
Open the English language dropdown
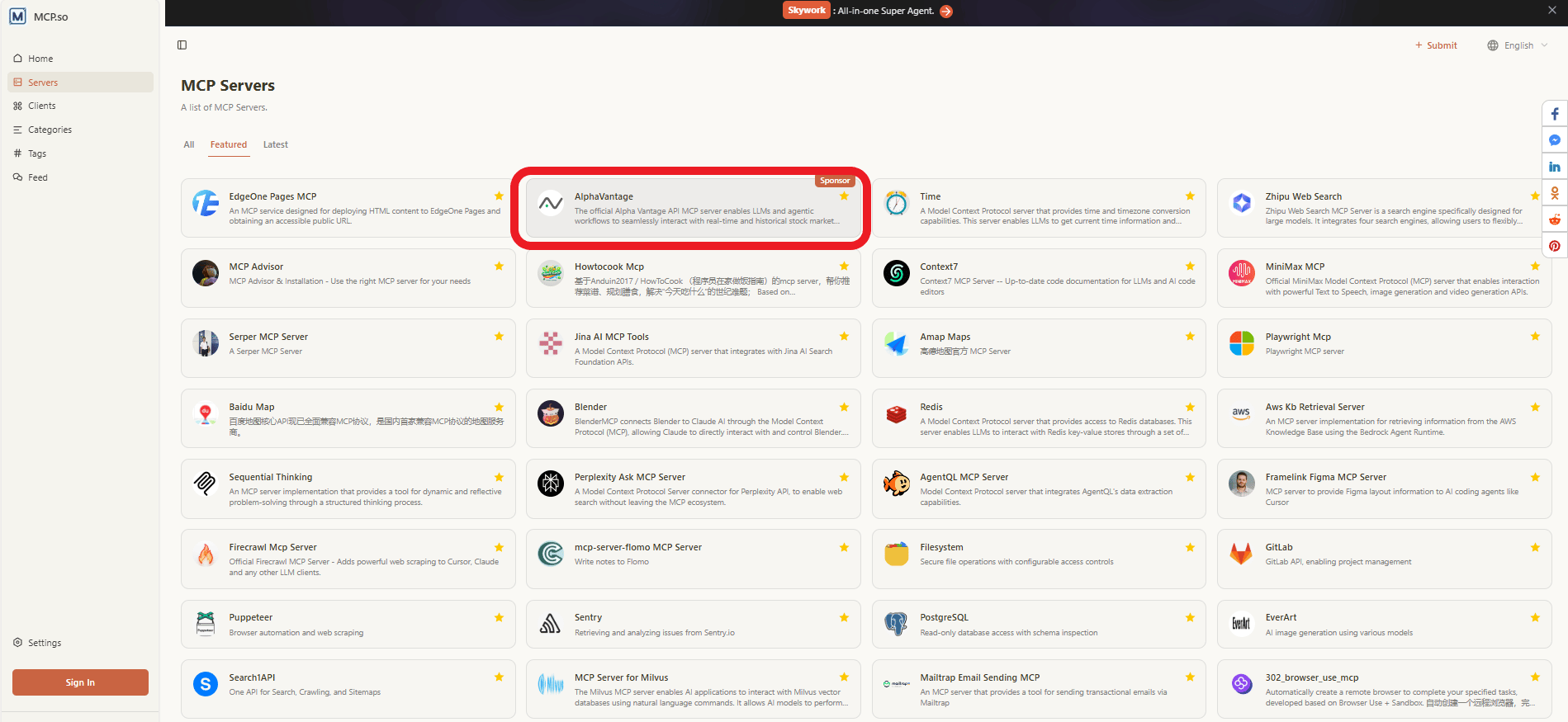1518,45
